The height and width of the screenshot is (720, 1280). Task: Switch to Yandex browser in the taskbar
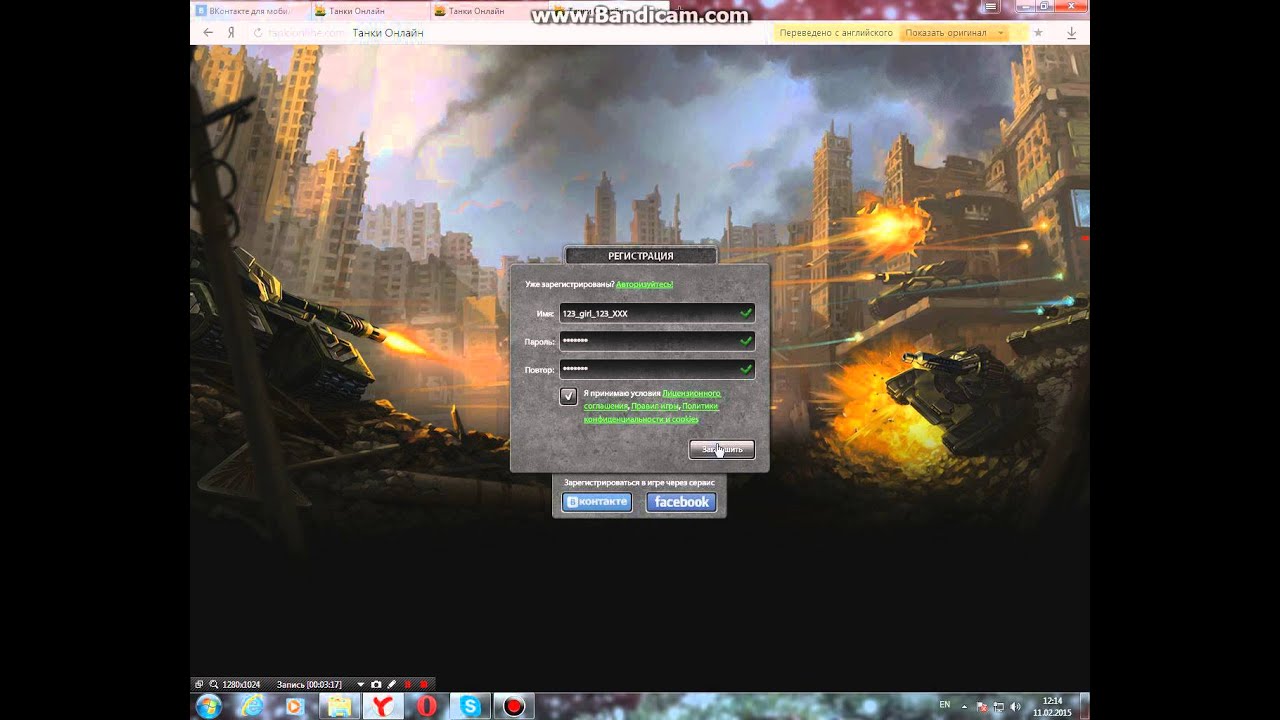[383, 706]
